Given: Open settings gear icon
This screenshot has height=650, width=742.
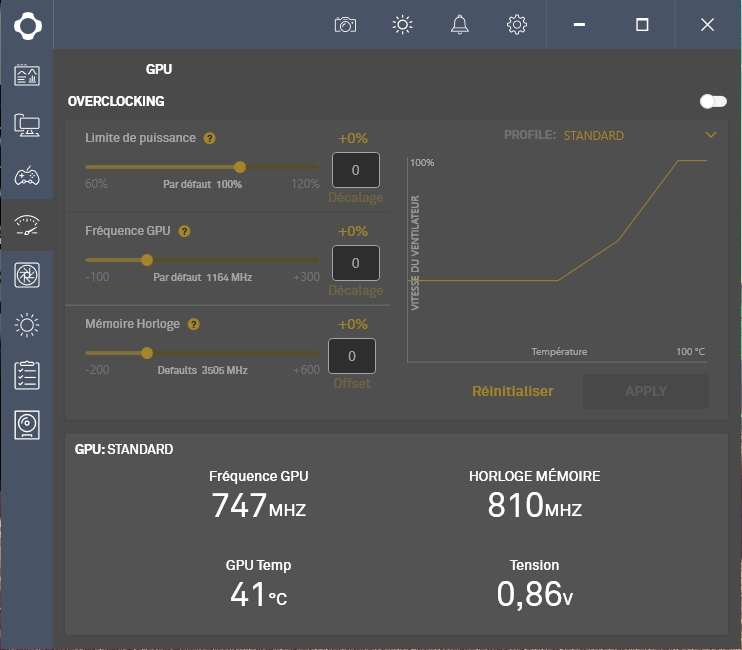Looking at the screenshot, I should pos(517,25).
